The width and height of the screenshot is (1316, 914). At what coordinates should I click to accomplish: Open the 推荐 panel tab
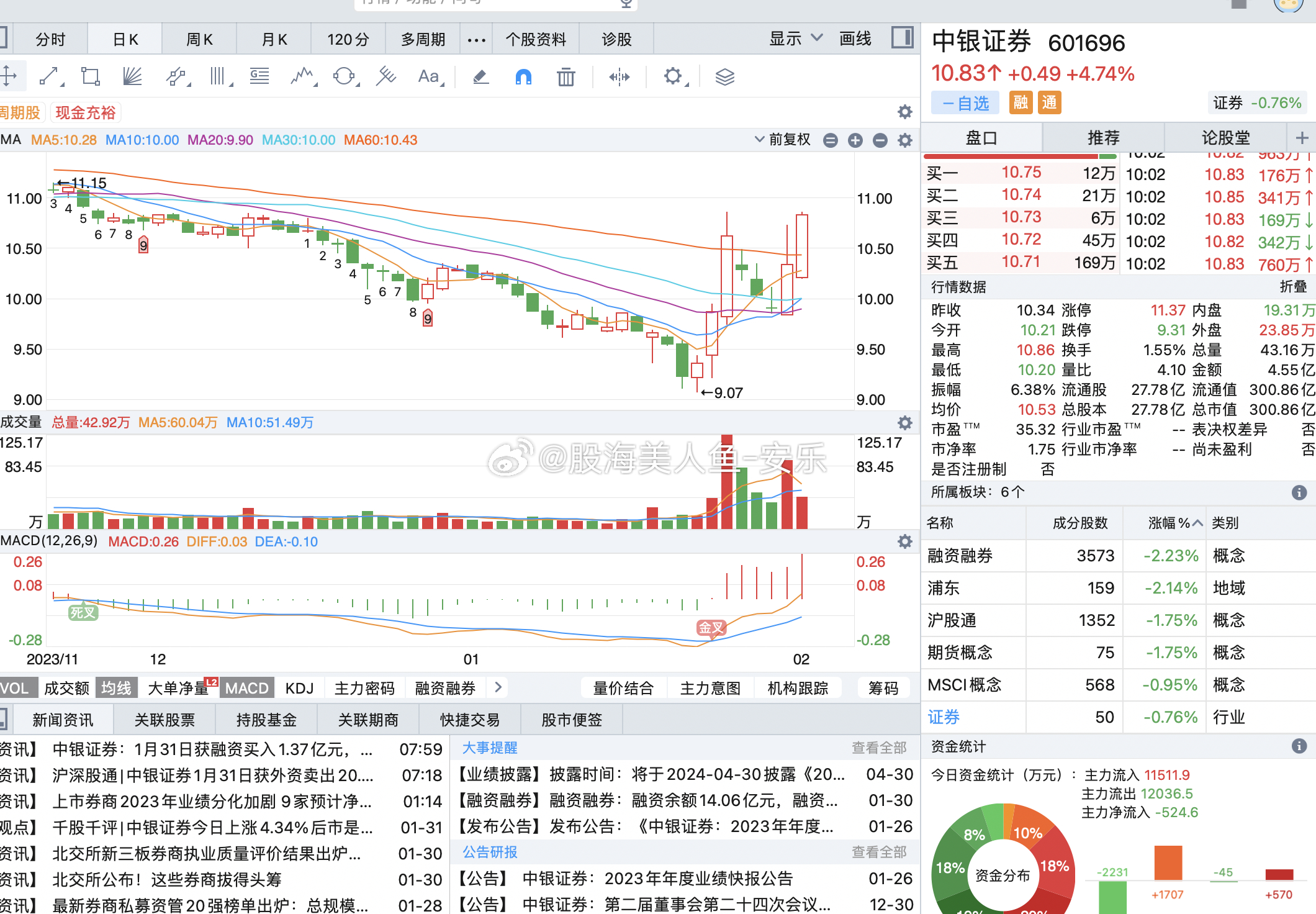pos(1103,138)
